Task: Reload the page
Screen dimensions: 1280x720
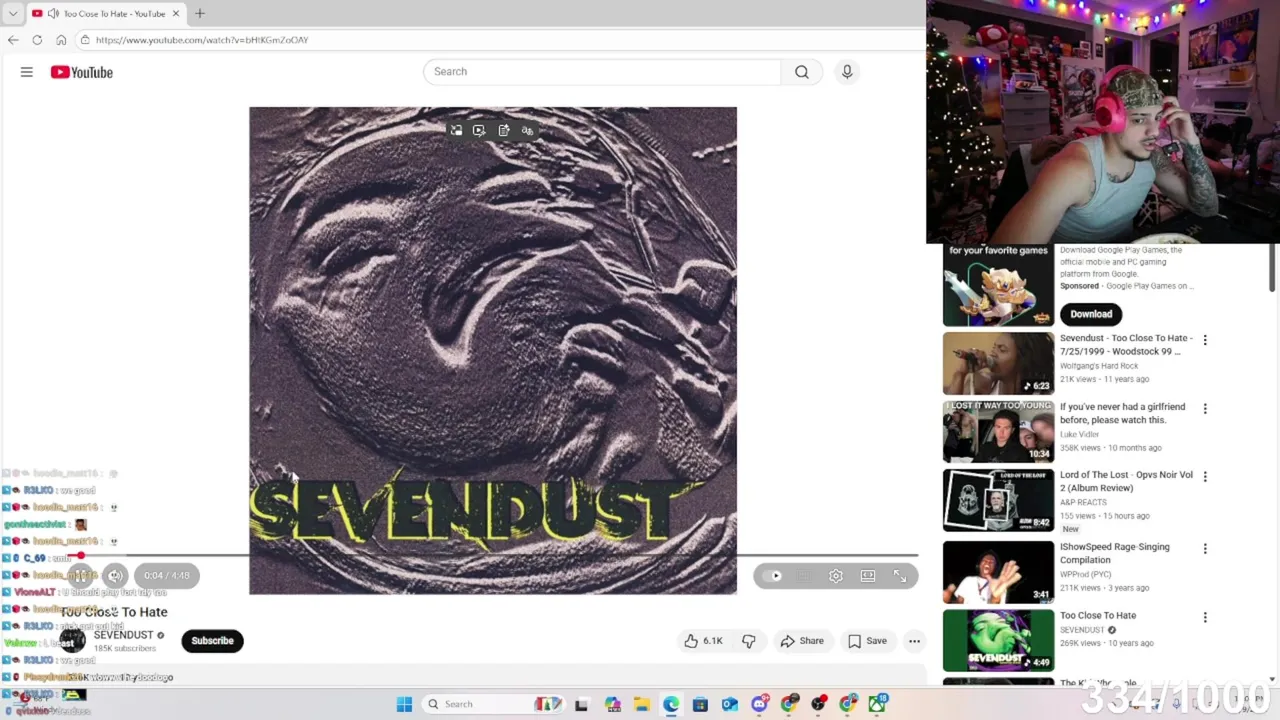Action: [x=37, y=40]
